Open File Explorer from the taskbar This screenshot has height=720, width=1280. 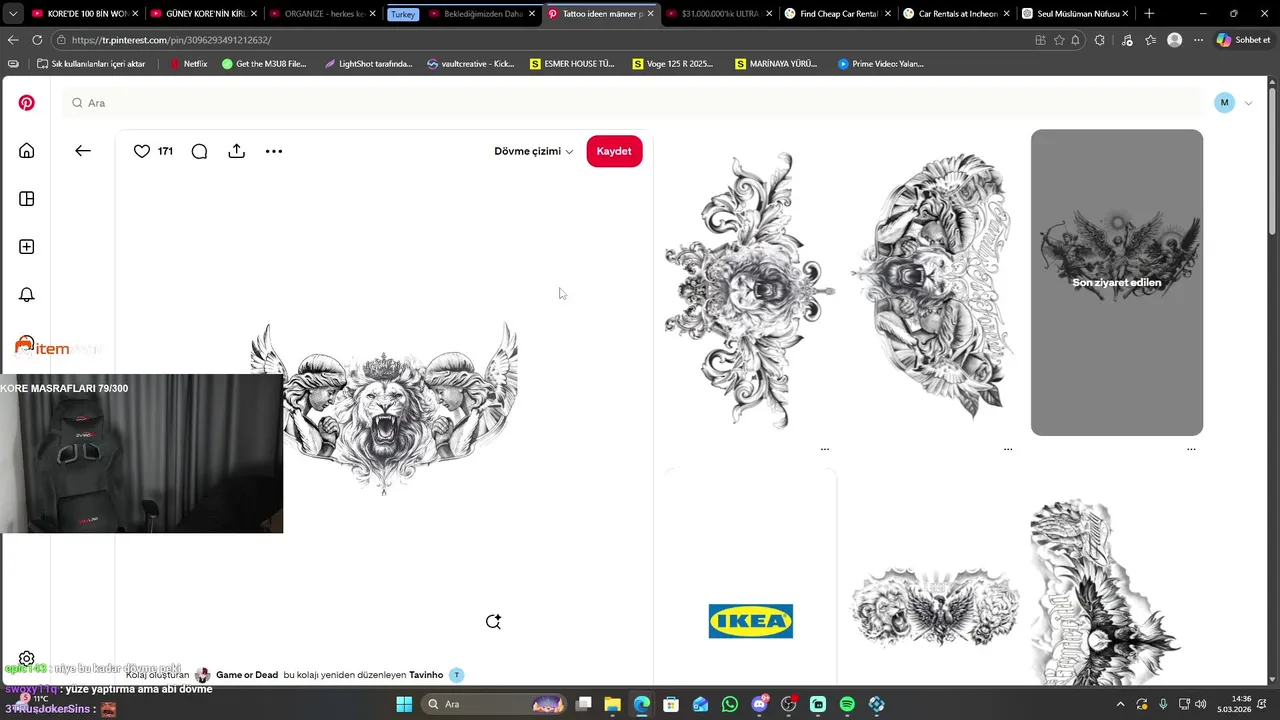tap(612, 704)
